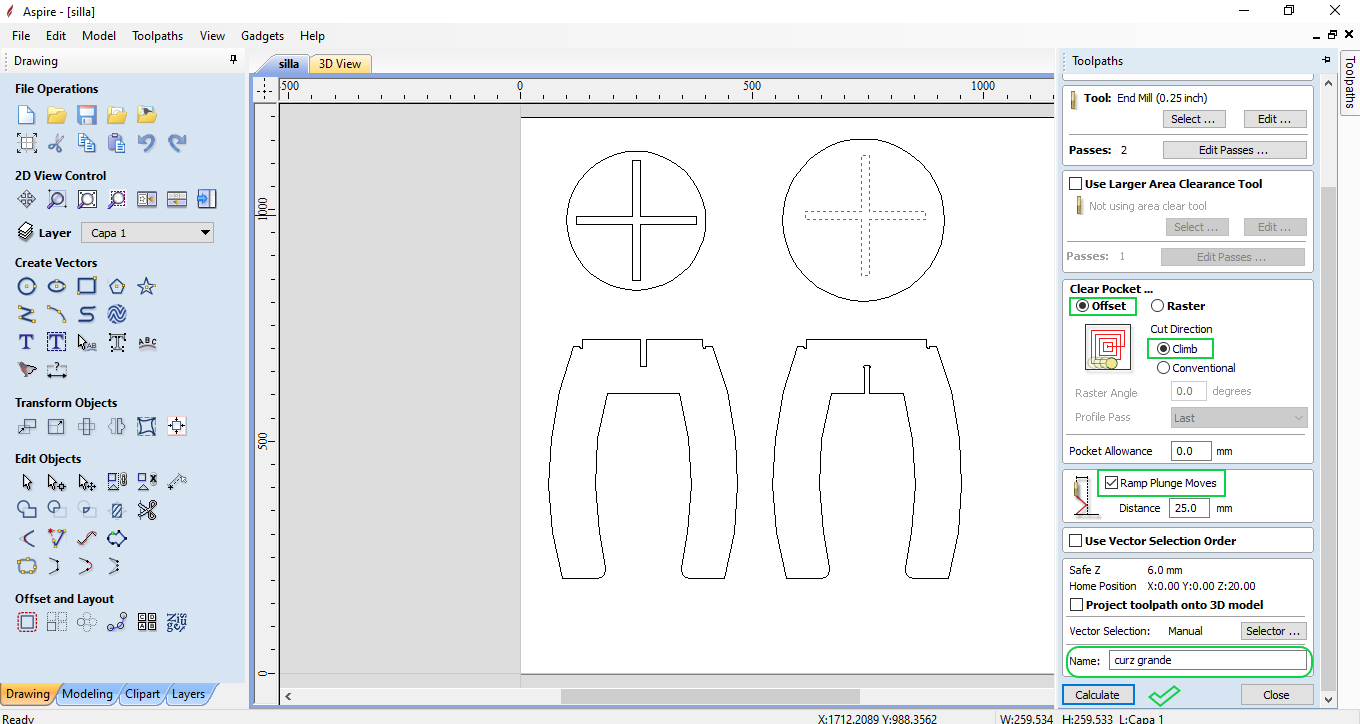This screenshot has width=1360, height=724.
Task: Click the Pocket Allowance input field
Action: (x=1191, y=451)
